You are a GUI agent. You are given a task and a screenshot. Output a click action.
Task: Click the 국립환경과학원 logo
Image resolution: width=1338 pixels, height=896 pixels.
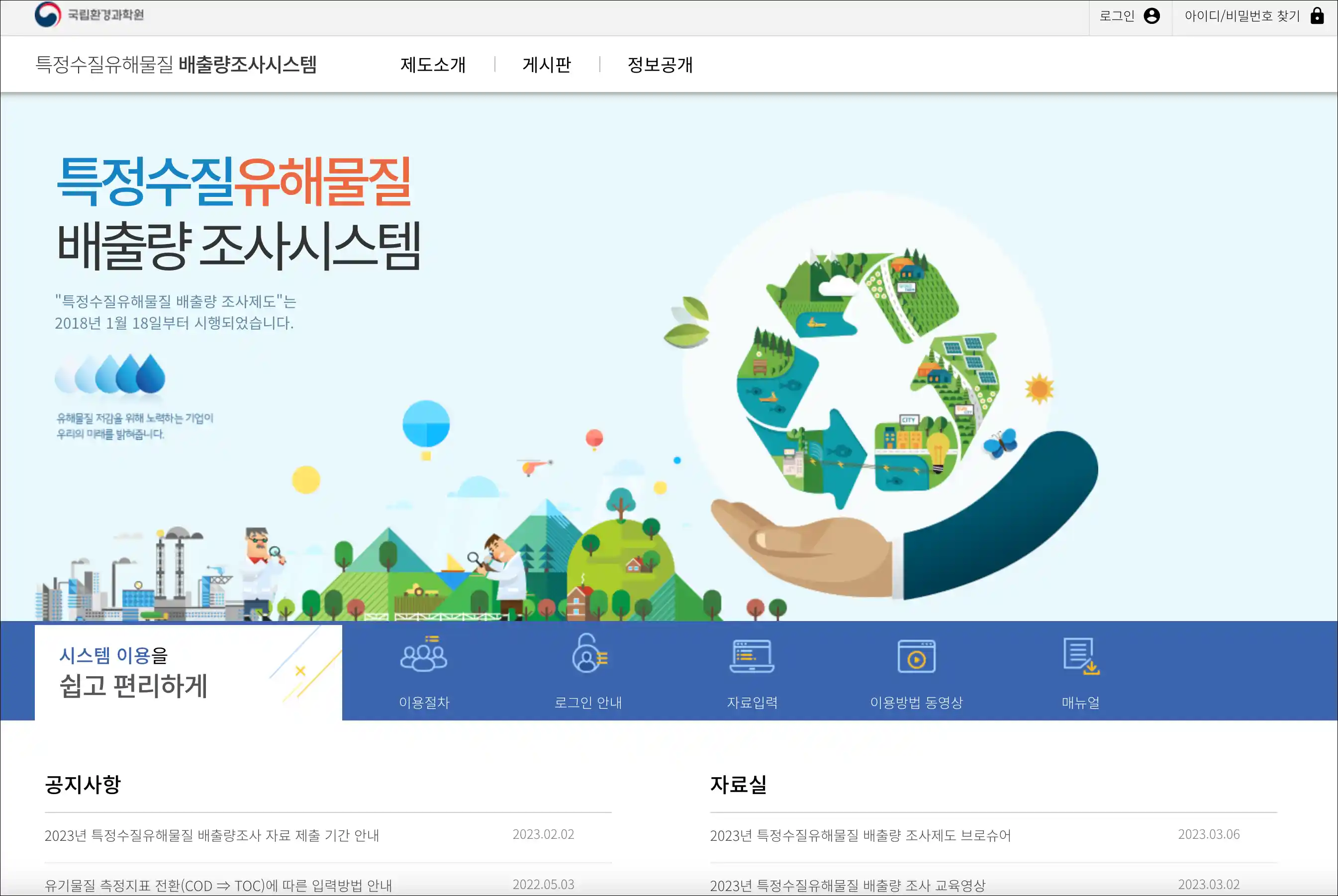click(x=90, y=15)
